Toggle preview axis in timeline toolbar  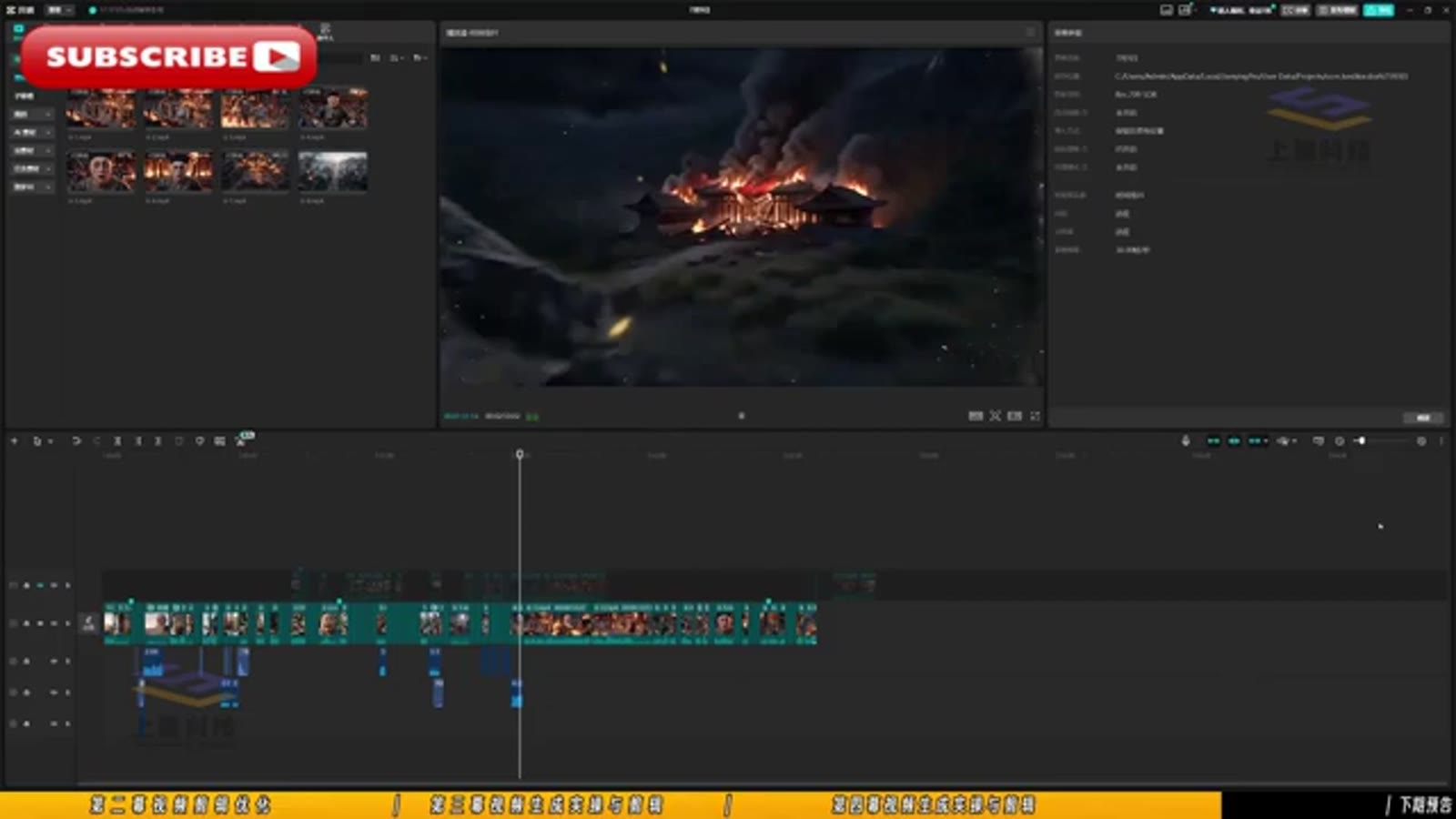1283,440
